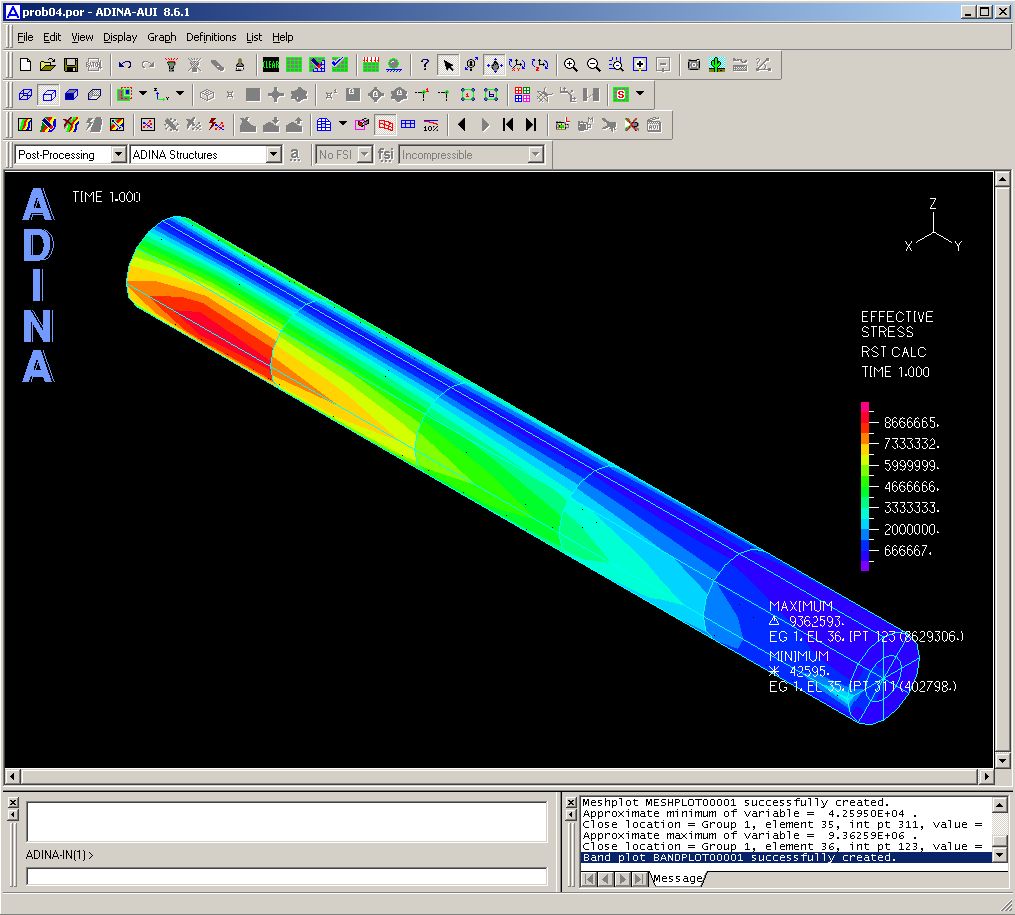
Task: Click the snapshot camera icon
Action: 694,65
